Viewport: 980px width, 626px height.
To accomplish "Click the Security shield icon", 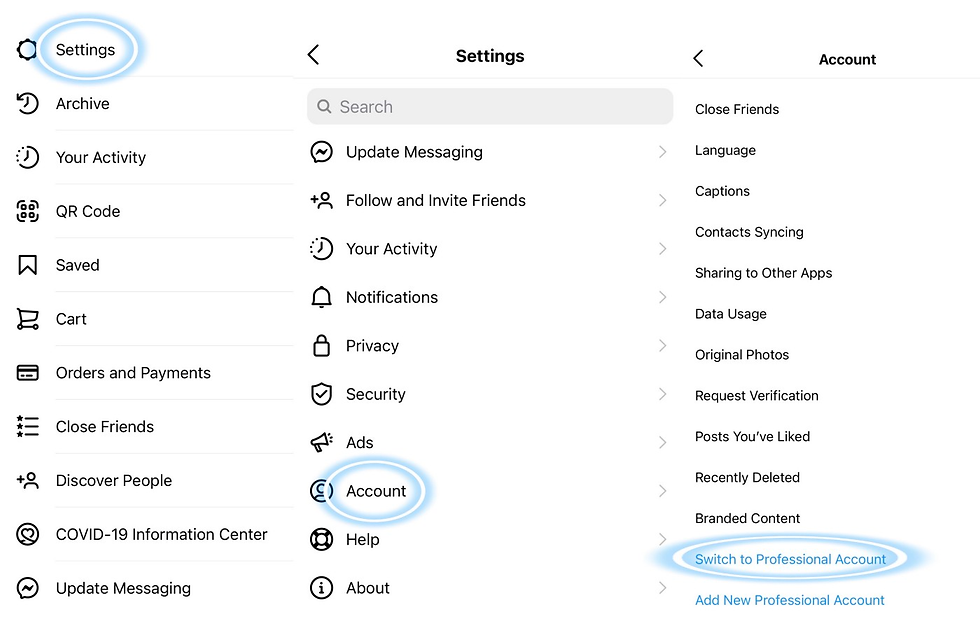I will point(321,394).
